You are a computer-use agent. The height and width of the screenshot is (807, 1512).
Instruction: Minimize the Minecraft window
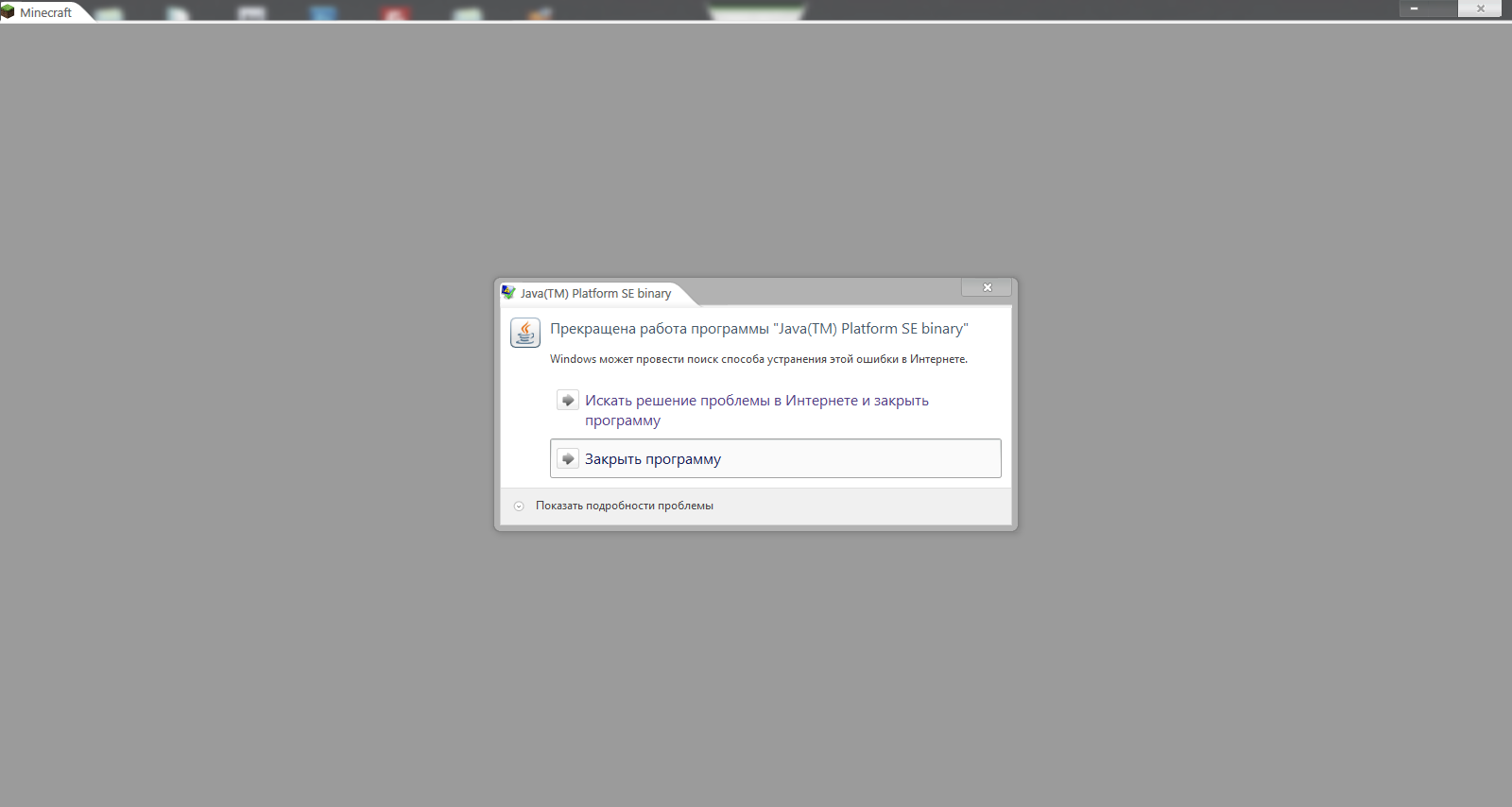[x=1415, y=9]
